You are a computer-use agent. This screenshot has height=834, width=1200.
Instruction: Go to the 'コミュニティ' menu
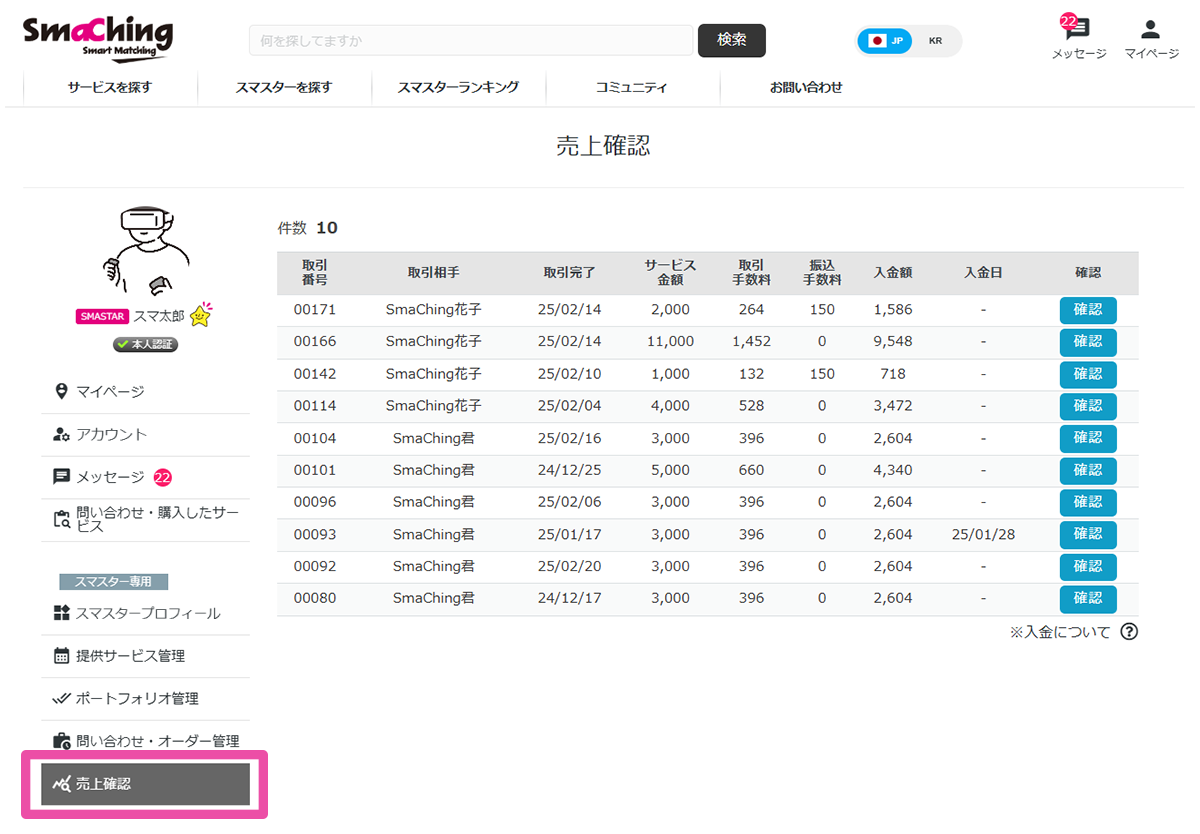tap(631, 87)
